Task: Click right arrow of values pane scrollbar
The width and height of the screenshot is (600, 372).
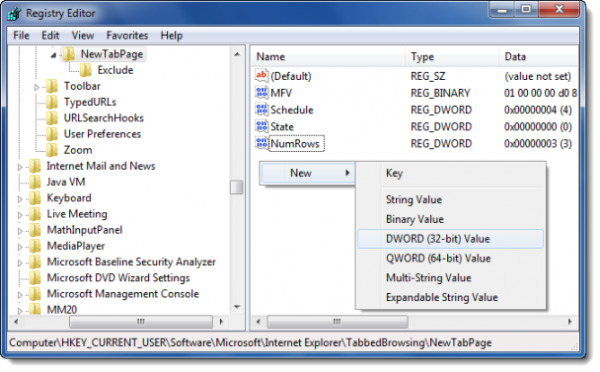Action: point(570,321)
